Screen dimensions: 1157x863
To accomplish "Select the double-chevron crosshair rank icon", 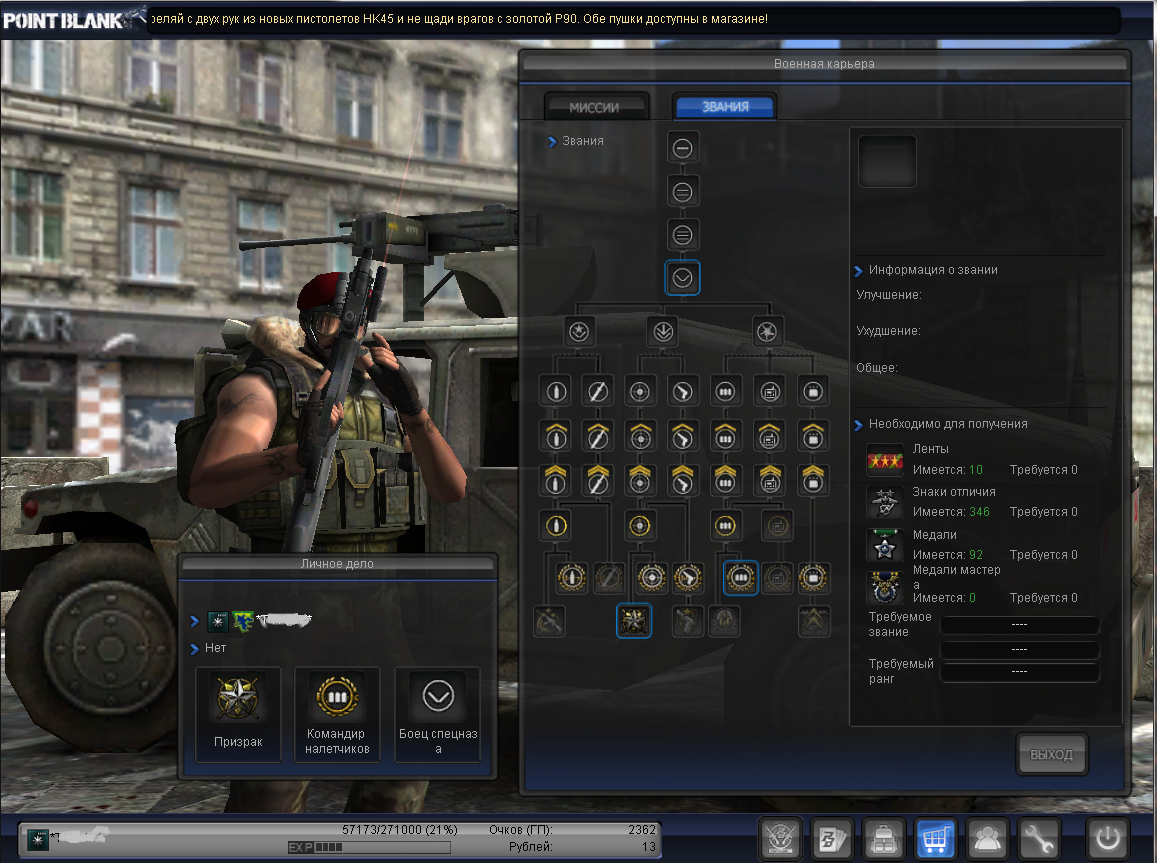I will pyautogui.click(x=640, y=480).
